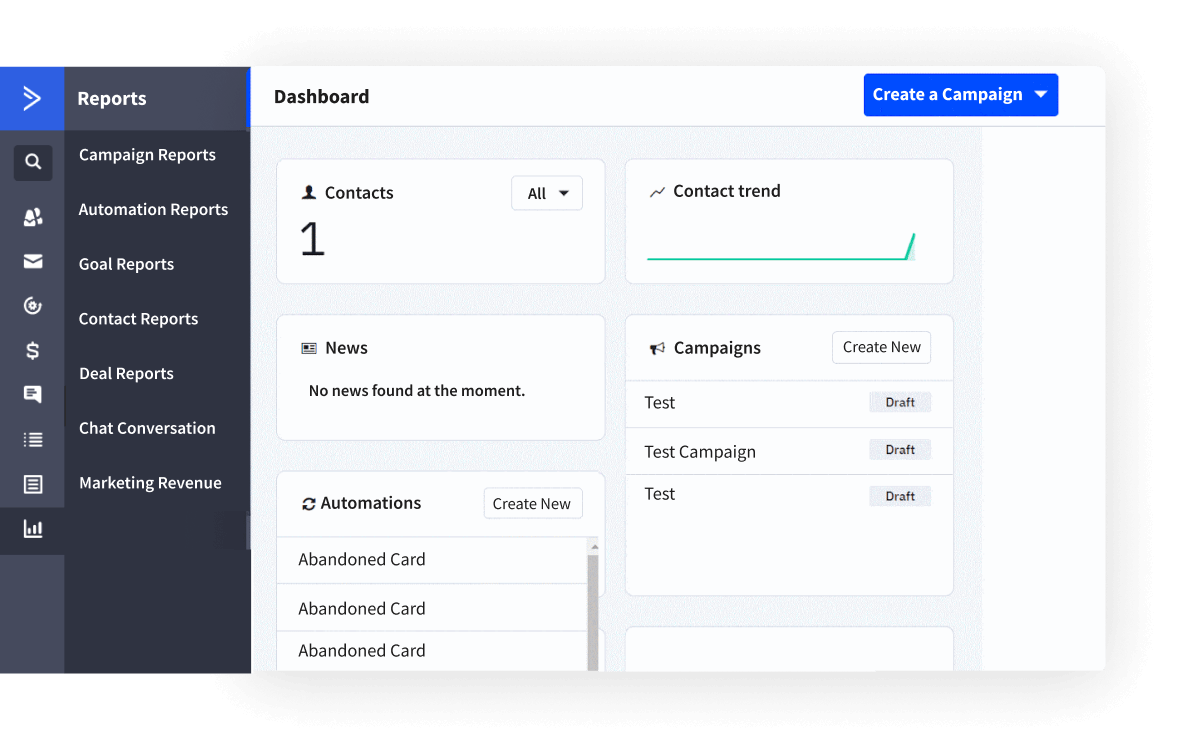Open Goal Reports
Image resolution: width=1180 pixels, height=754 pixels.
point(125,263)
